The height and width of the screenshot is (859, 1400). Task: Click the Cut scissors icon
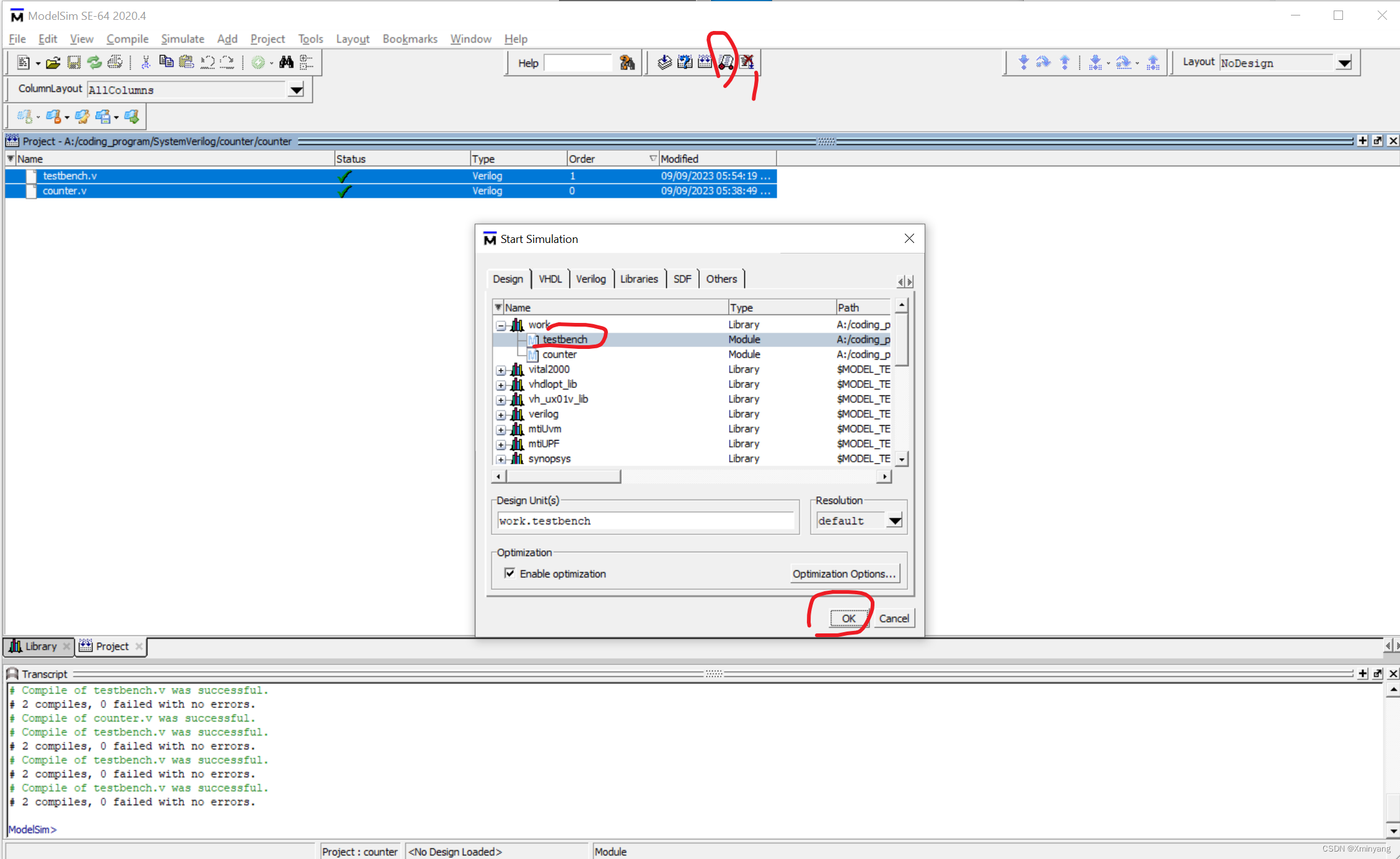[x=146, y=63]
